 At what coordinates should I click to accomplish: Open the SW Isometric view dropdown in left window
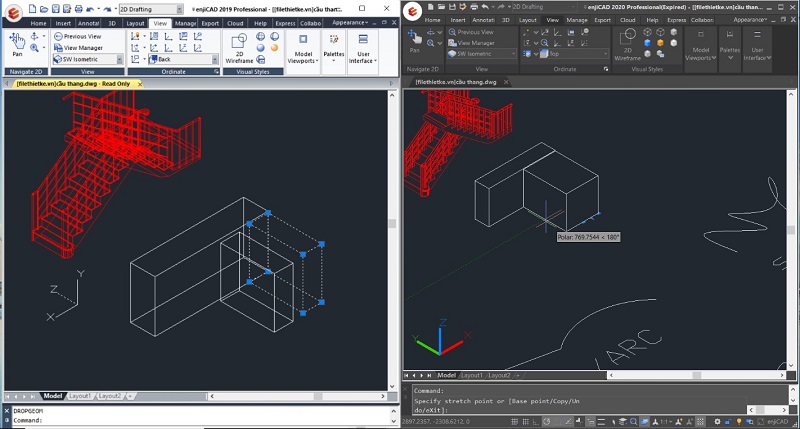point(119,59)
